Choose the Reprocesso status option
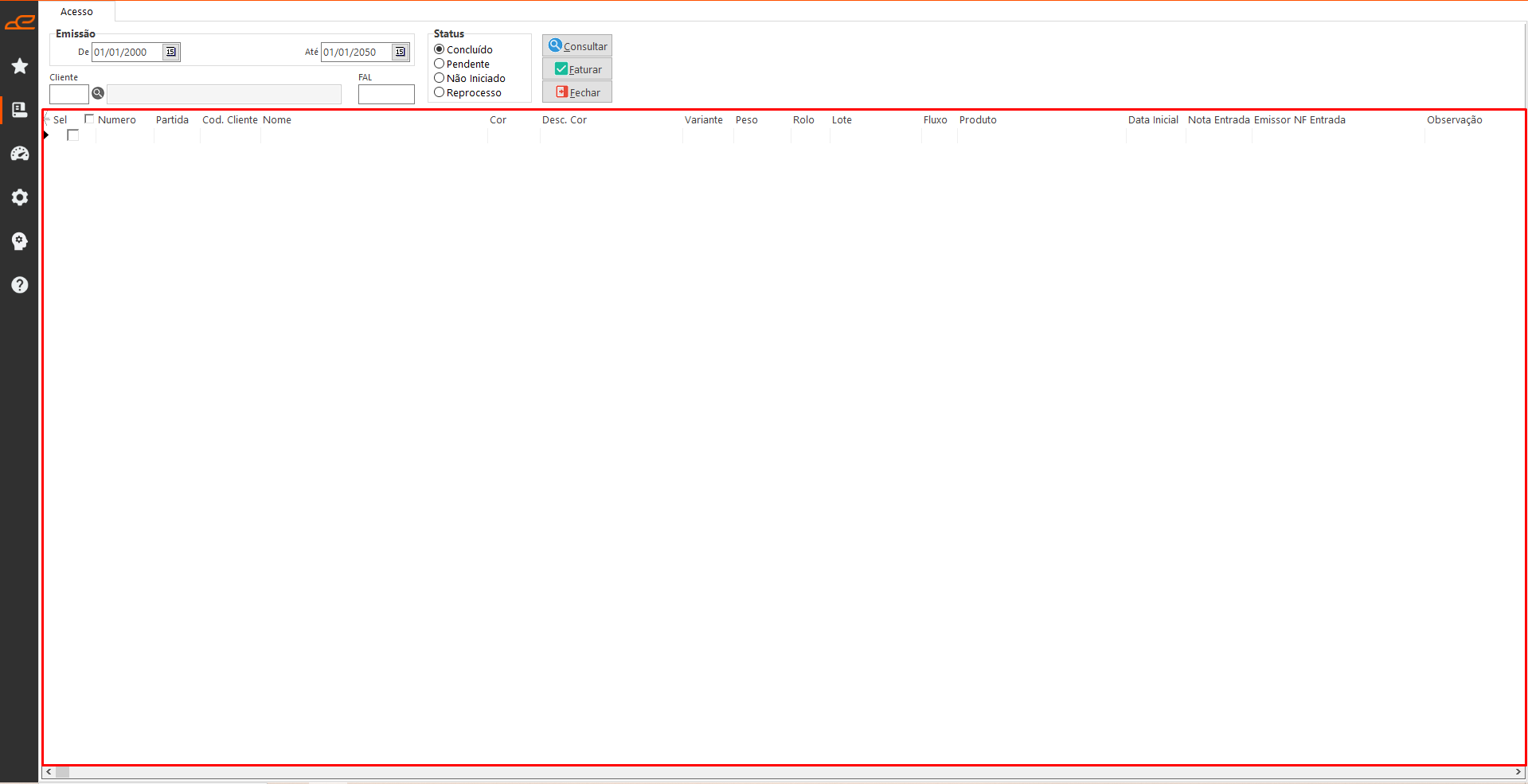The height and width of the screenshot is (784, 1528). [x=439, y=92]
